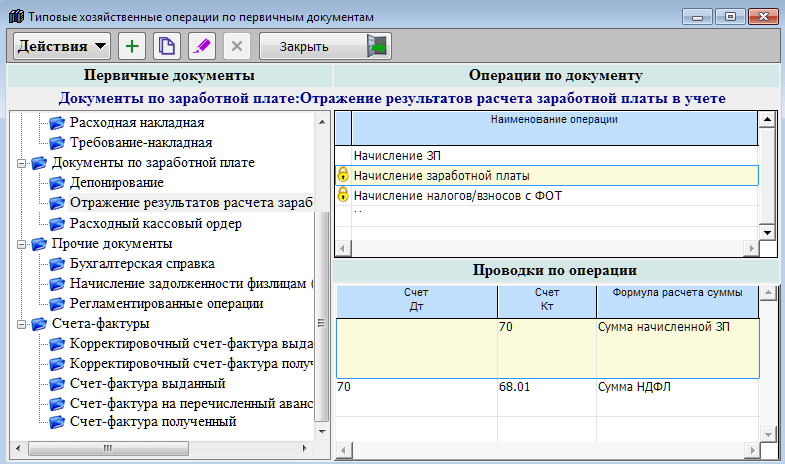This screenshot has width=785, height=464.
Task: Select the Расходная накладная tree item
Action: click(x=137, y=123)
